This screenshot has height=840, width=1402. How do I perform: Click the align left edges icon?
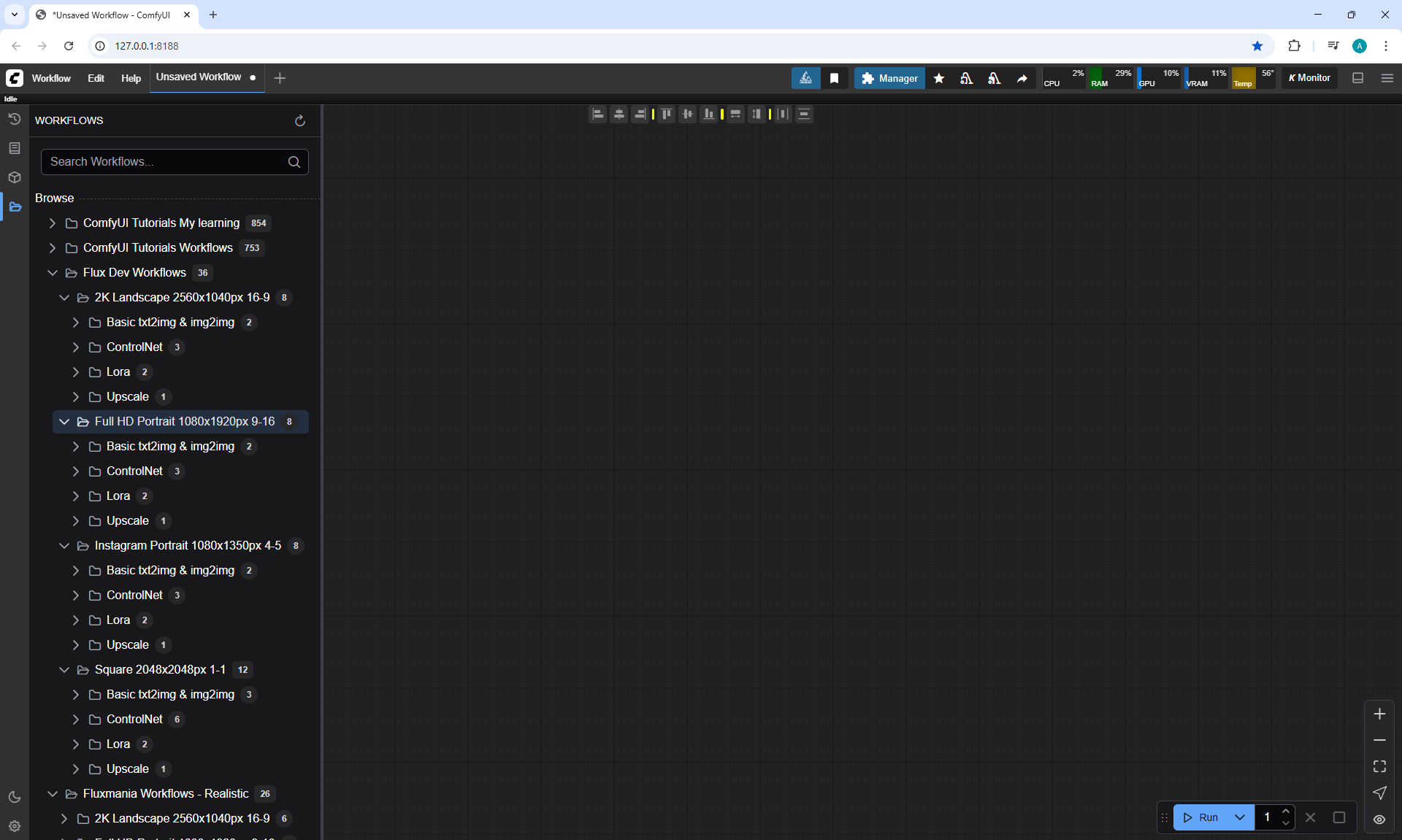point(597,114)
